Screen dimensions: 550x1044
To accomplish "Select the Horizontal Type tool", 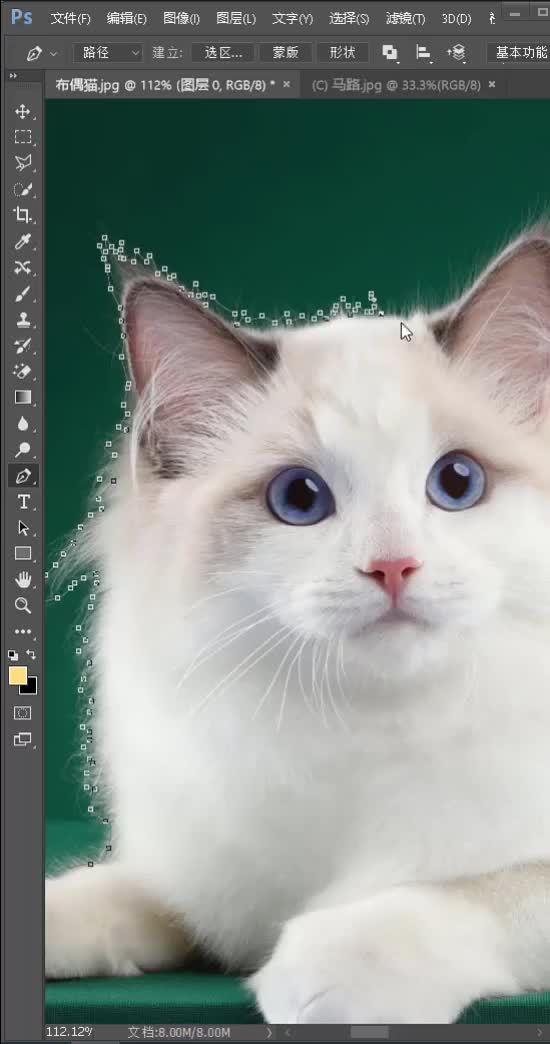I will point(23,501).
